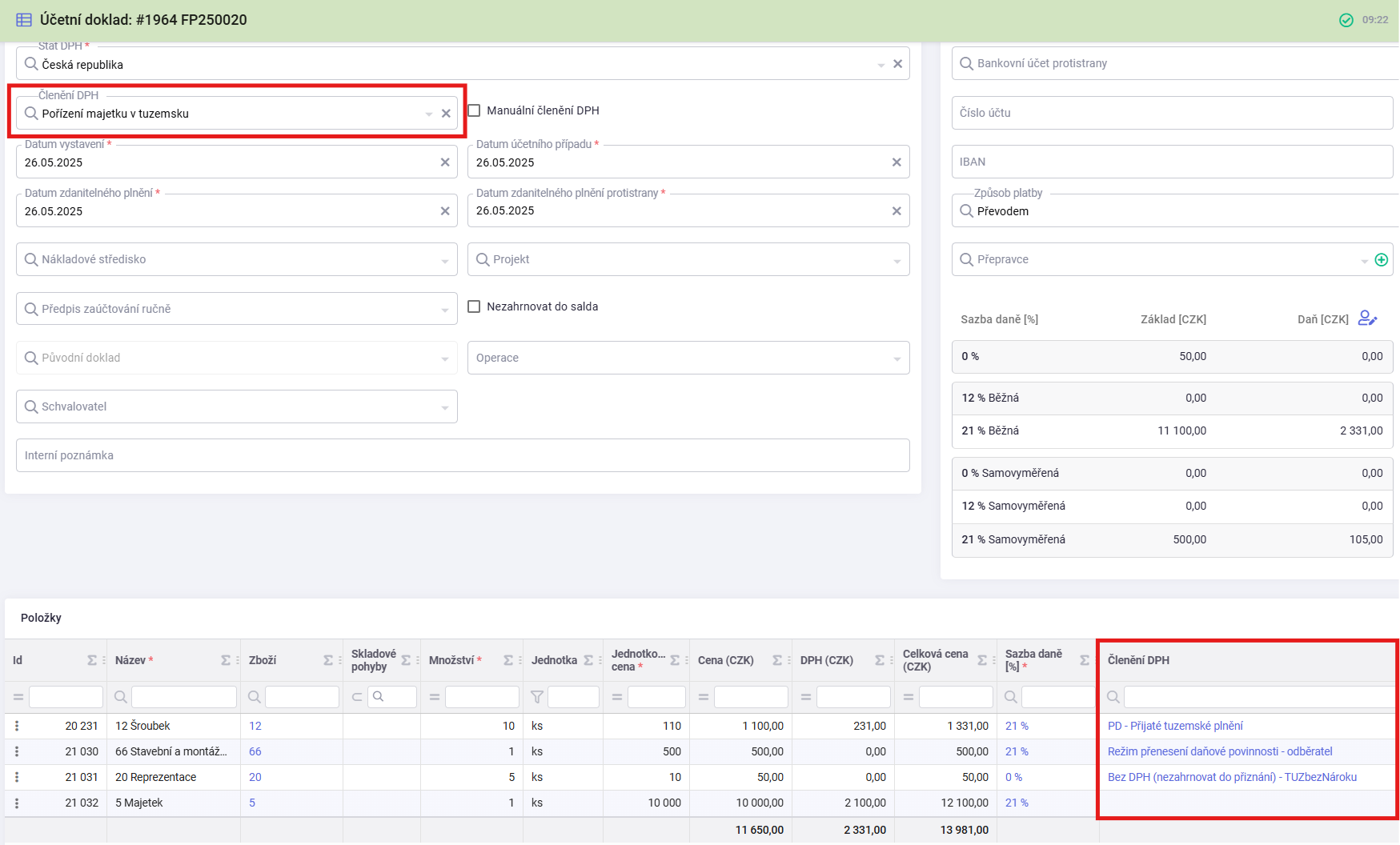Screen dimensions: 1400x845
Task: Click '21 % Samovyměřená' tax row
Action: click(1173, 540)
